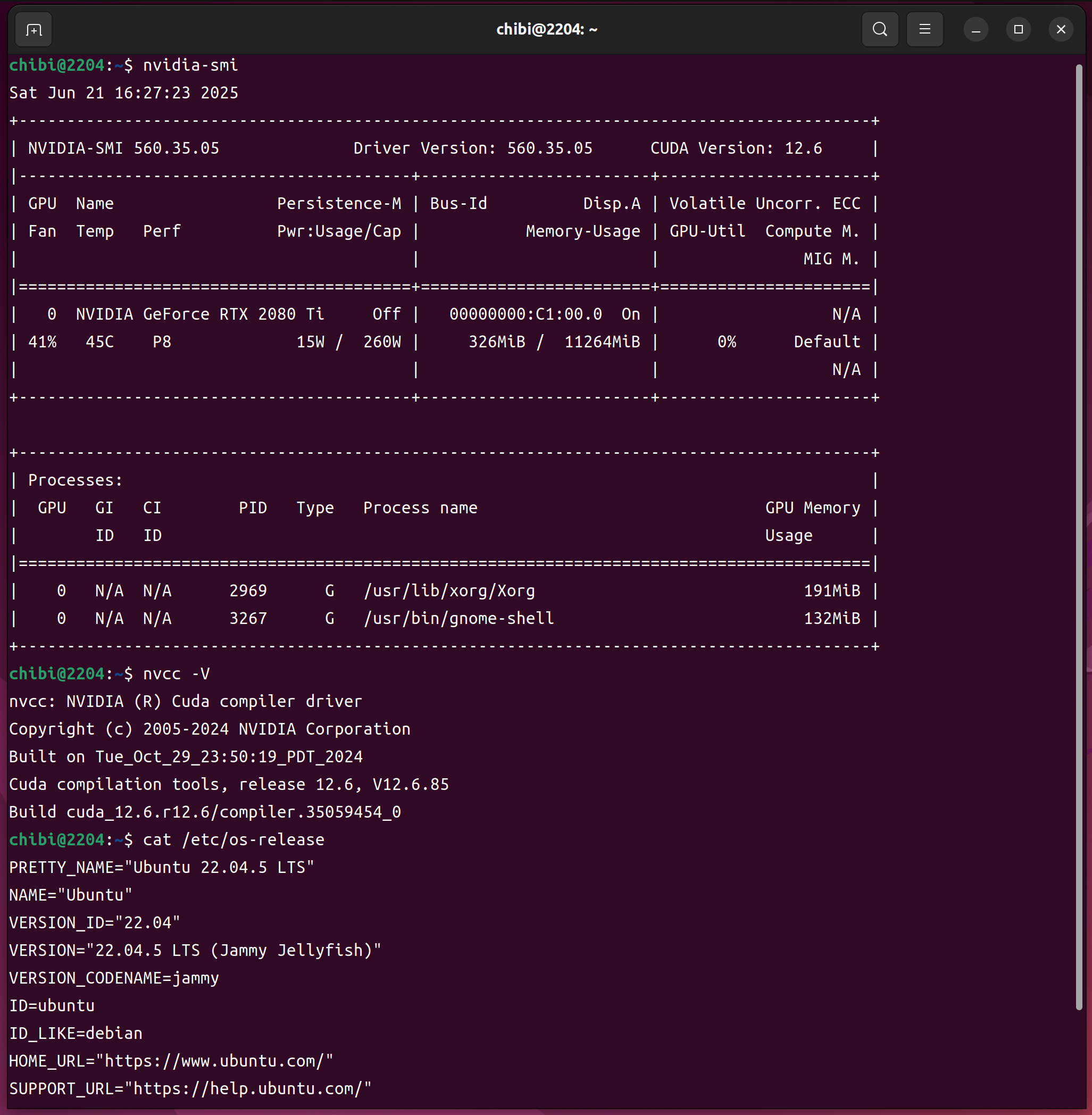Click the /usr/lib/xorg/Xorg process path

tap(449, 591)
